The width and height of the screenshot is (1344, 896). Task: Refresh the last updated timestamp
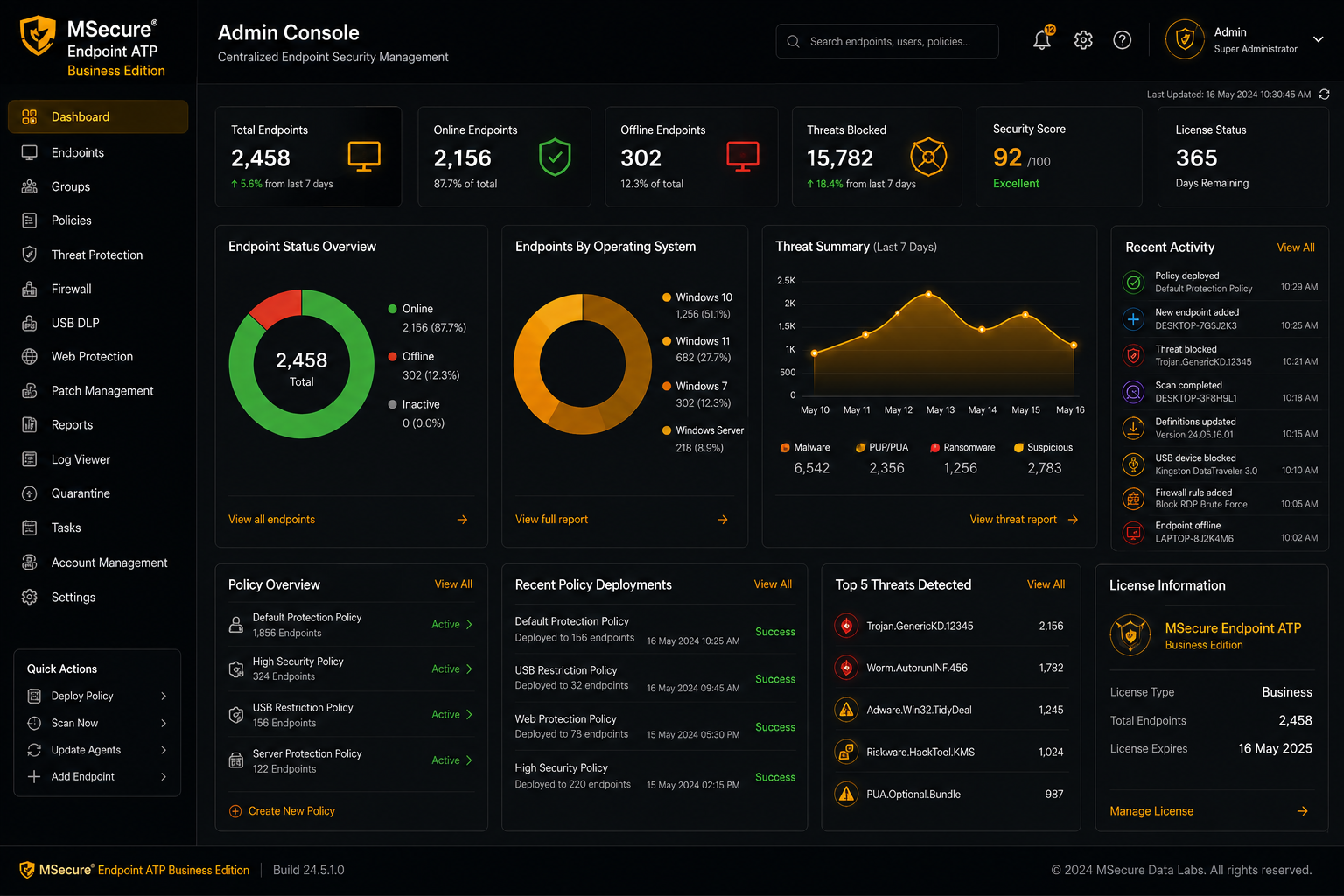coord(1324,94)
